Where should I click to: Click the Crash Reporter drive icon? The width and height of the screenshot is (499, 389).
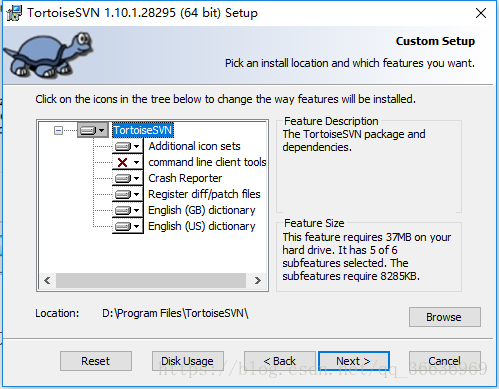[x=127, y=178]
